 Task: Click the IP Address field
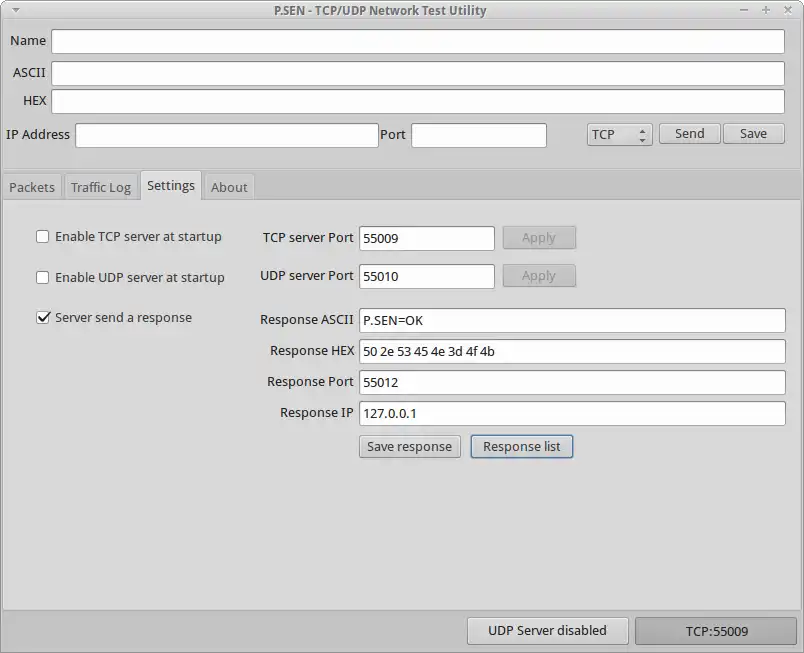(x=227, y=135)
